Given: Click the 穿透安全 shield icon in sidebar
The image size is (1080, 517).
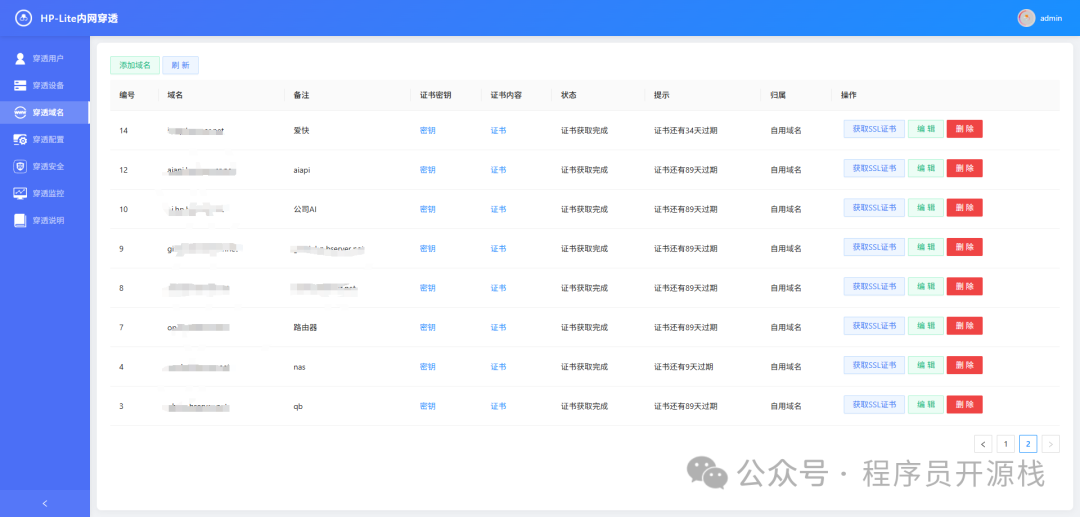Looking at the screenshot, I should (x=20, y=166).
